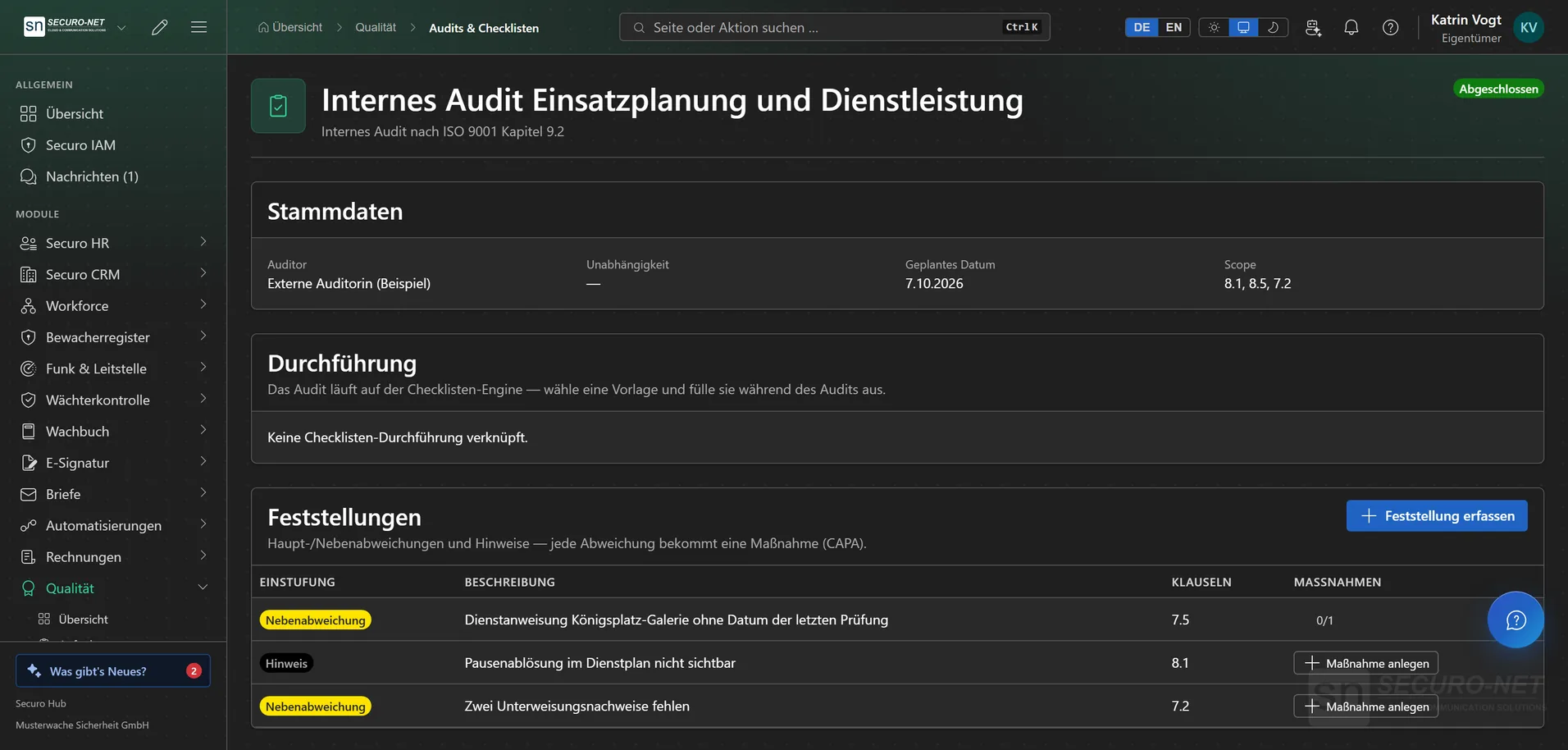1568x750 pixels.
Task: Click the Securo CRM building icon
Action: coord(29,274)
